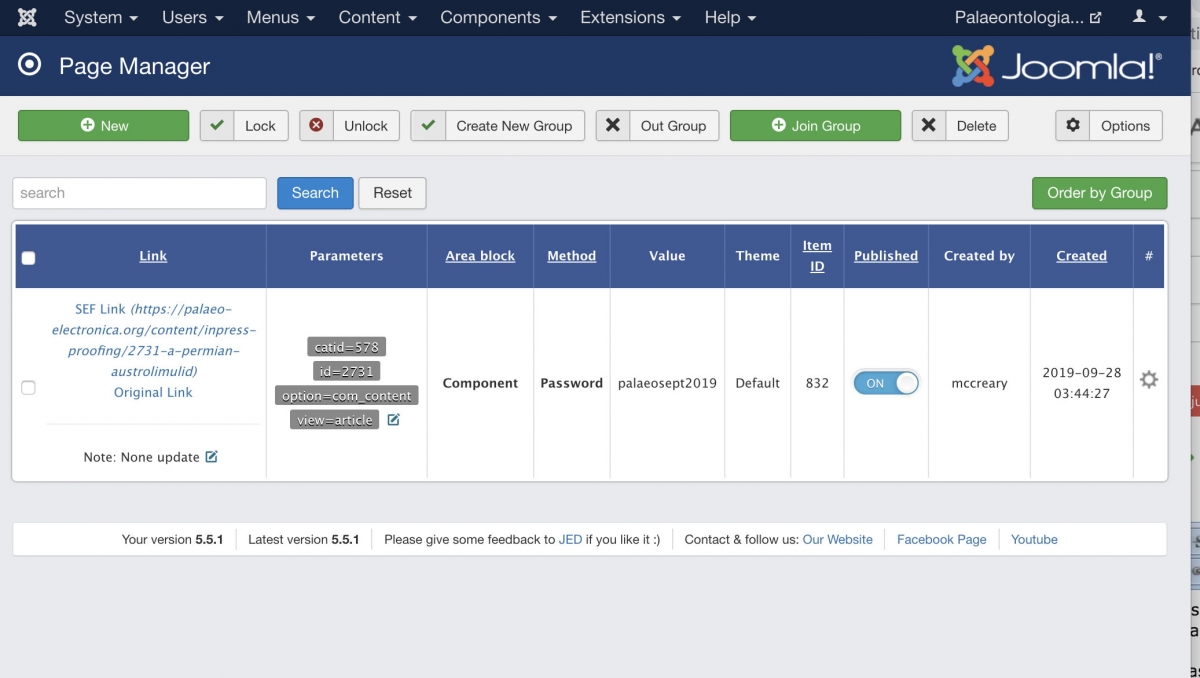Image resolution: width=1200 pixels, height=678 pixels.
Task: Click the Joomla logo icon in menu bar
Action: pos(28,18)
